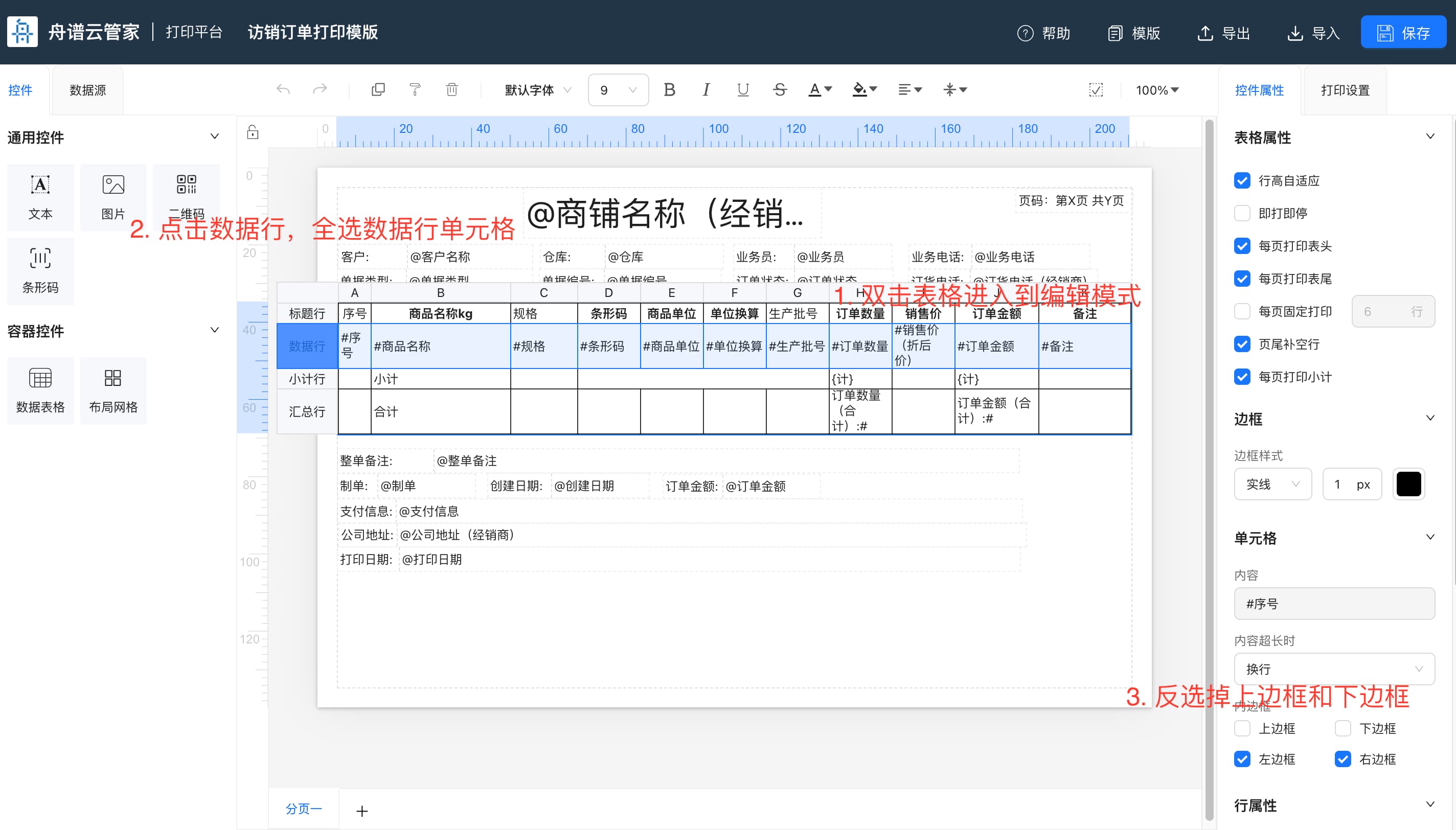Click Import (导入) button
1456x830 pixels.
(x=1313, y=33)
